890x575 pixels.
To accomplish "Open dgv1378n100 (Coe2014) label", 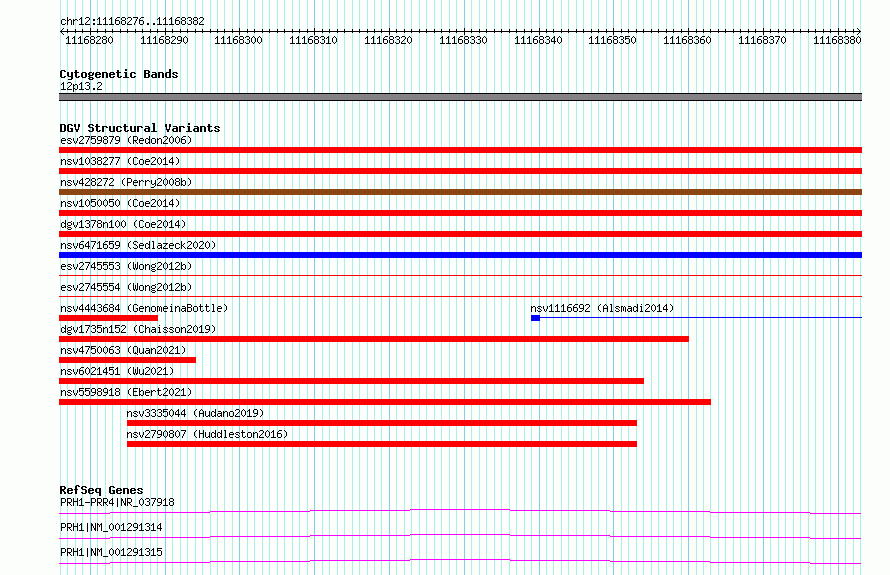I will pyautogui.click(x=123, y=224).
